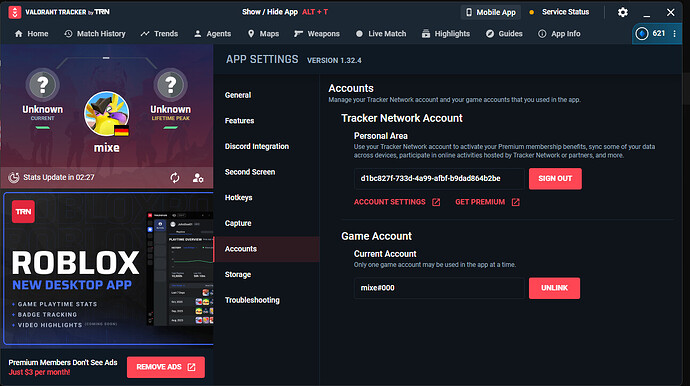Open the App Info tab
The image size is (690, 386).
click(x=559, y=33)
